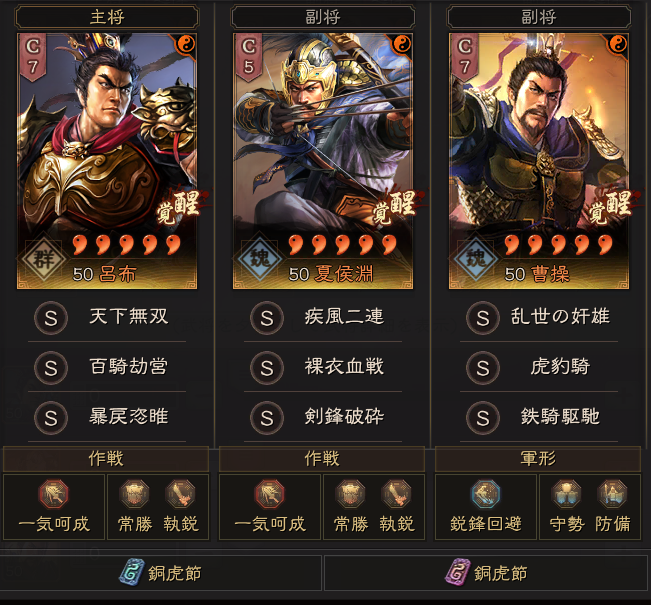The width and height of the screenshot is (651, 605).
Task: Click the purple 銅虎節 tally icon
Action: 458,572
